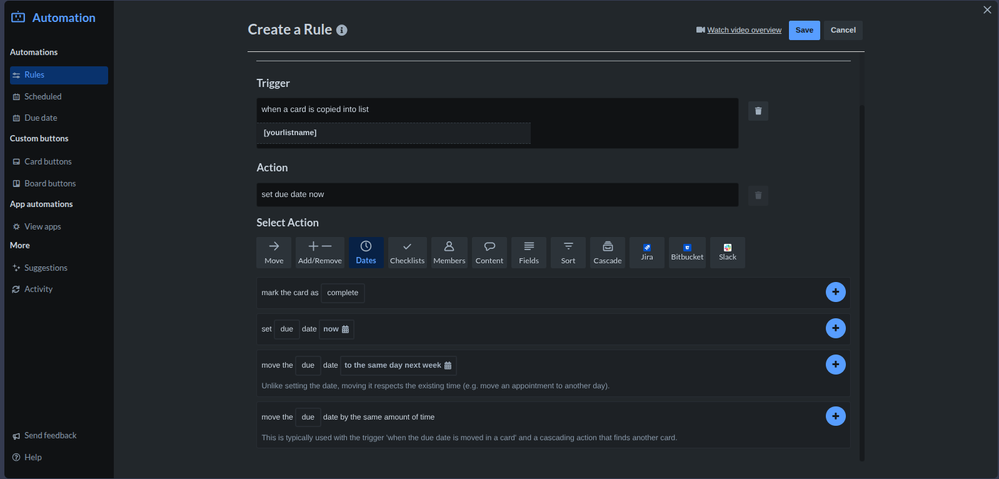The height and width of the screenshot is (479, 999).
Task: Open the Content action category
Action: pos(489,252)
